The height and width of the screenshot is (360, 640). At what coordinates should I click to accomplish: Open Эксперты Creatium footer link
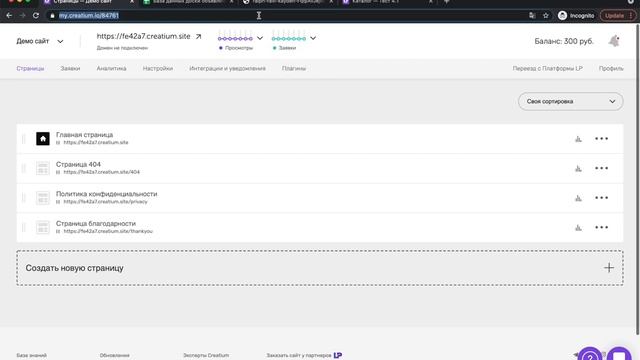click(206, 356)
